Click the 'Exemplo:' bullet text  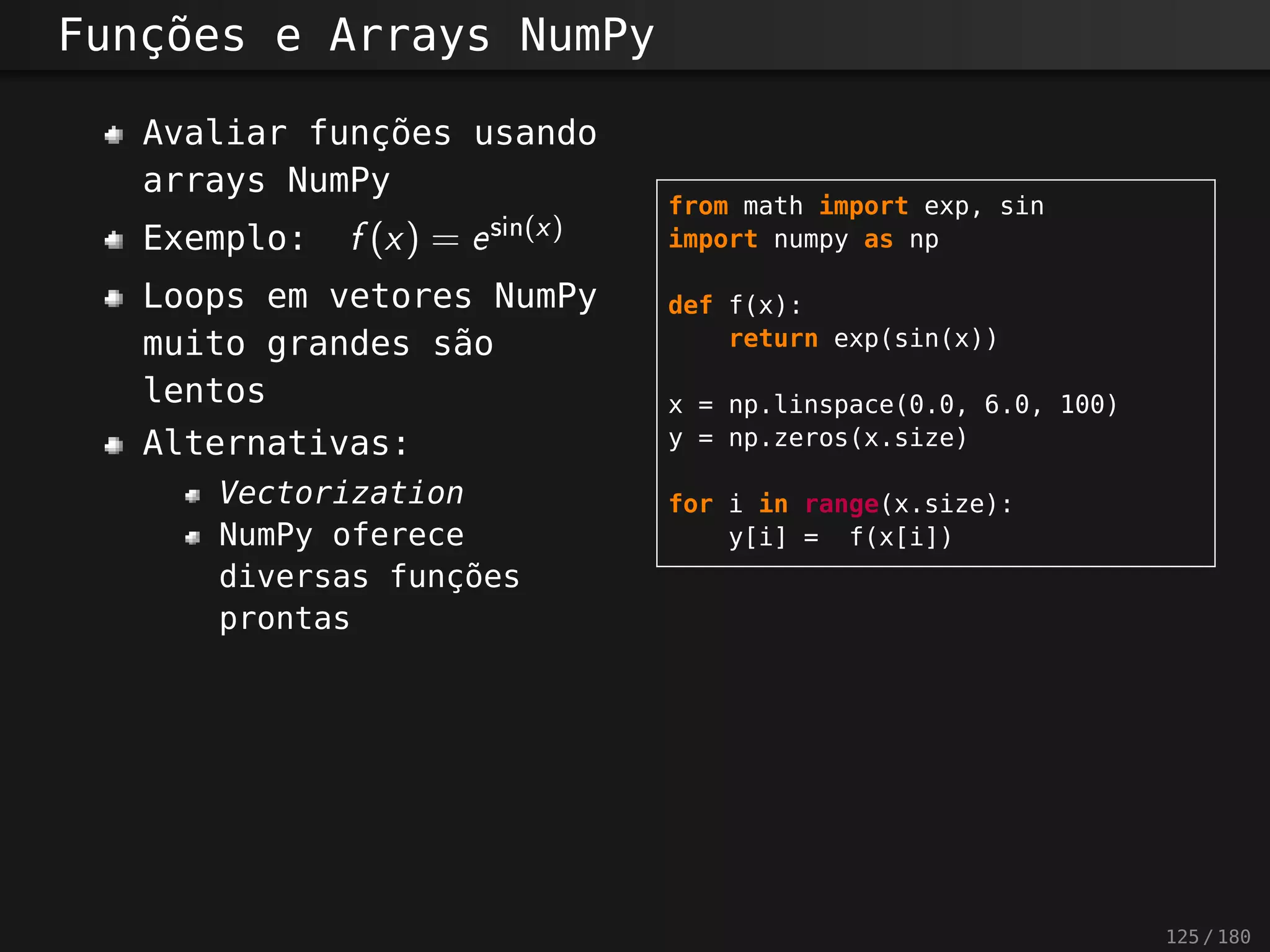click(x=224, y=238)
